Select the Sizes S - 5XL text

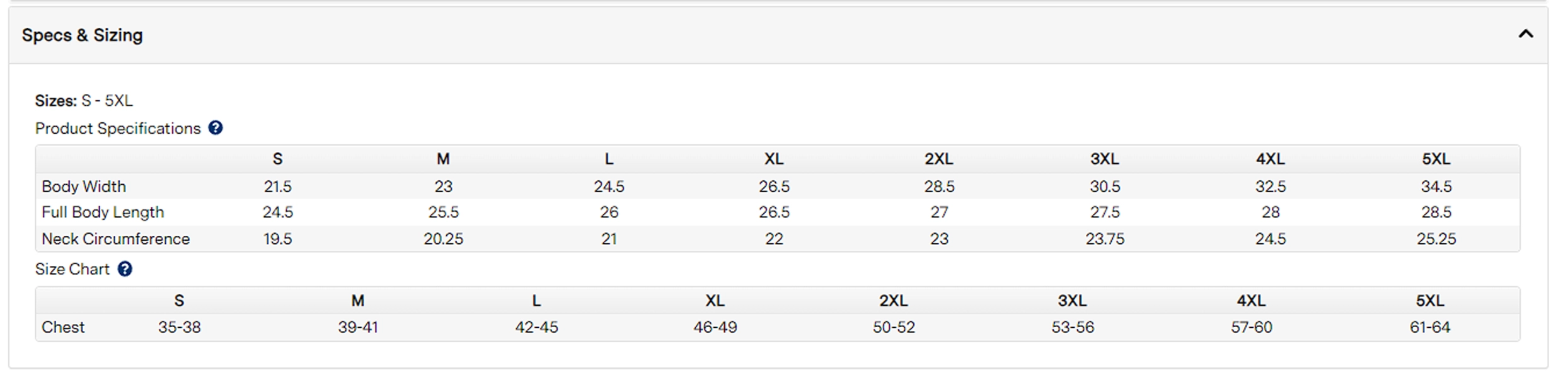pos(84,101)
